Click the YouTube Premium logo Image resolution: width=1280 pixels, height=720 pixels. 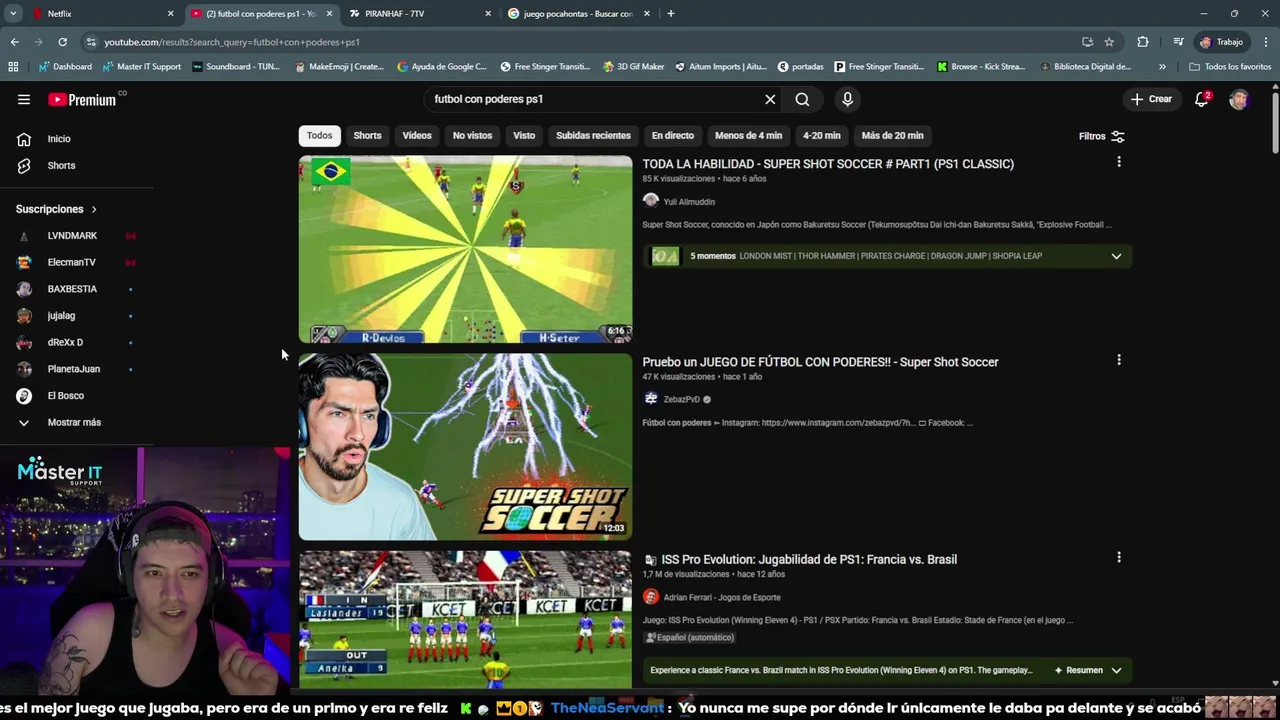pyautogui.click(x=83, y=99)
